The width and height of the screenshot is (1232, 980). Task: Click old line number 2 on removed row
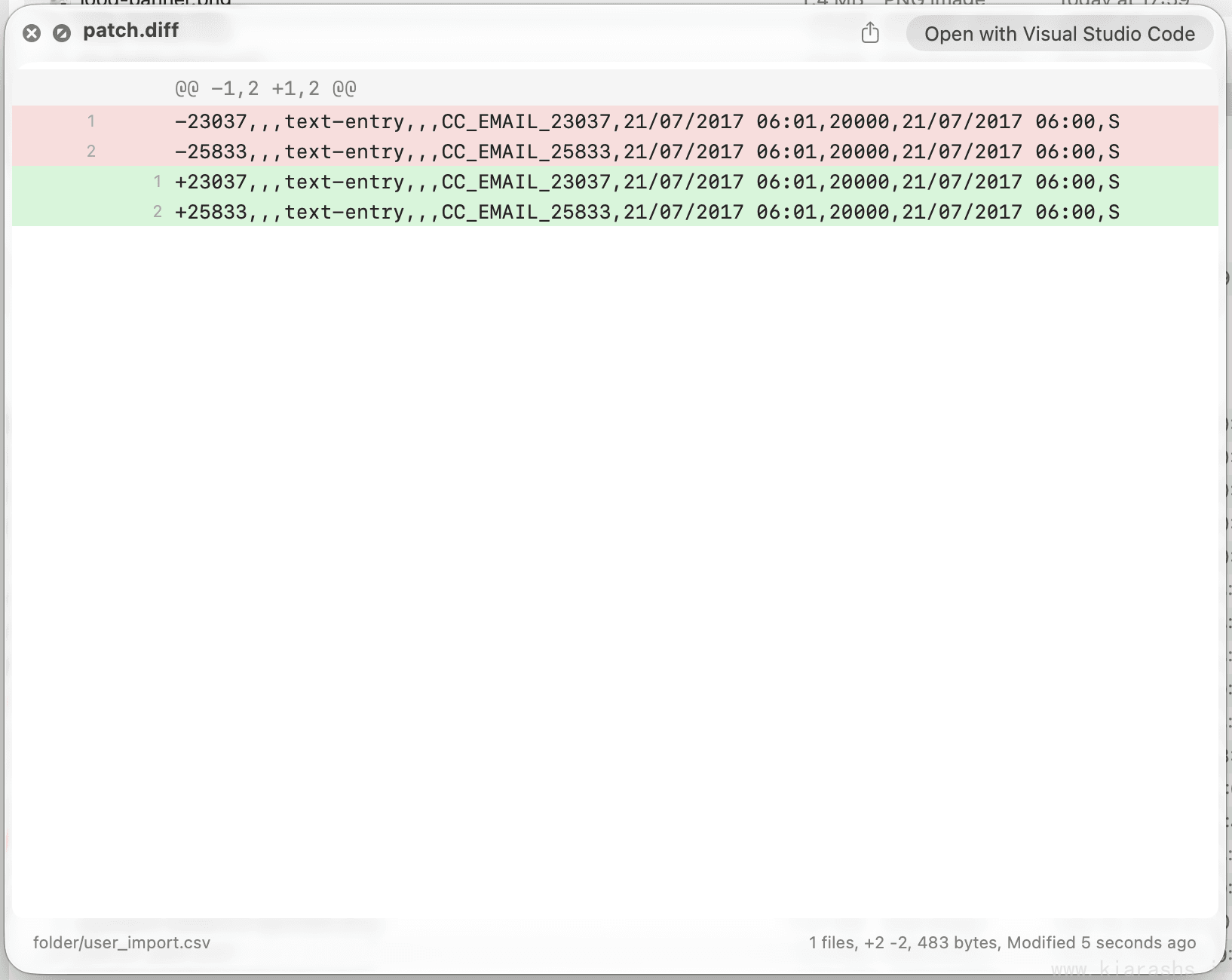coord(91,151)
